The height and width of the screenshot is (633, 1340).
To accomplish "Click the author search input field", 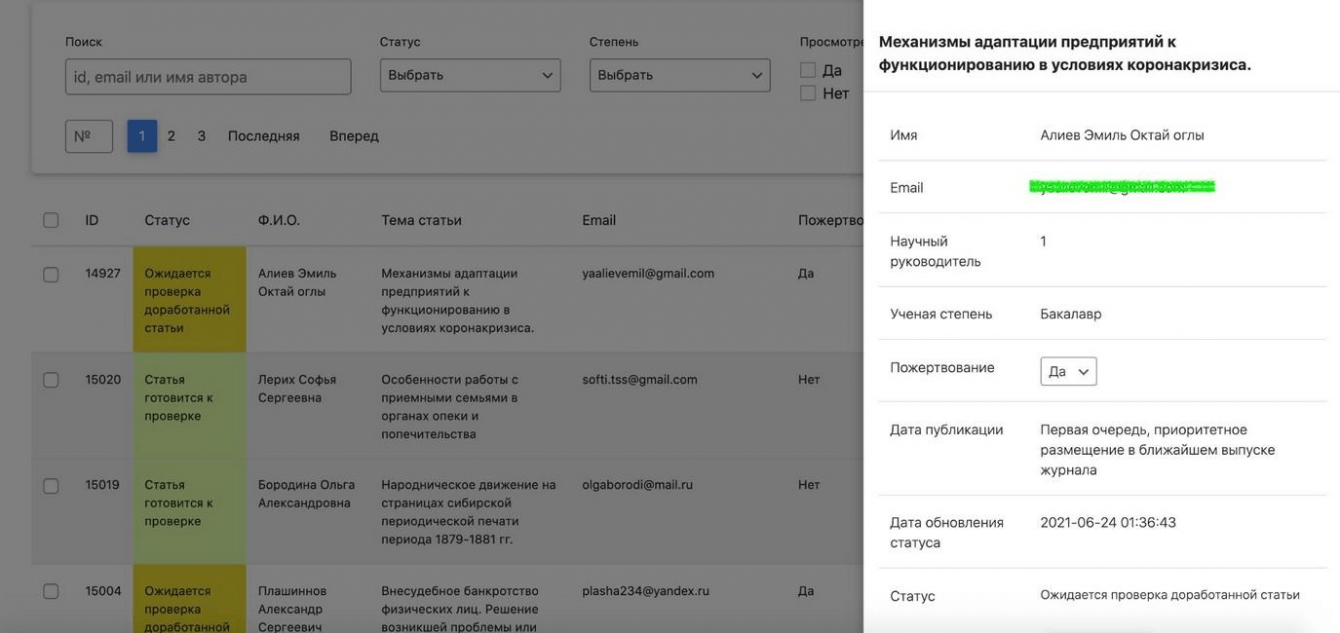I will coord(208,77).
